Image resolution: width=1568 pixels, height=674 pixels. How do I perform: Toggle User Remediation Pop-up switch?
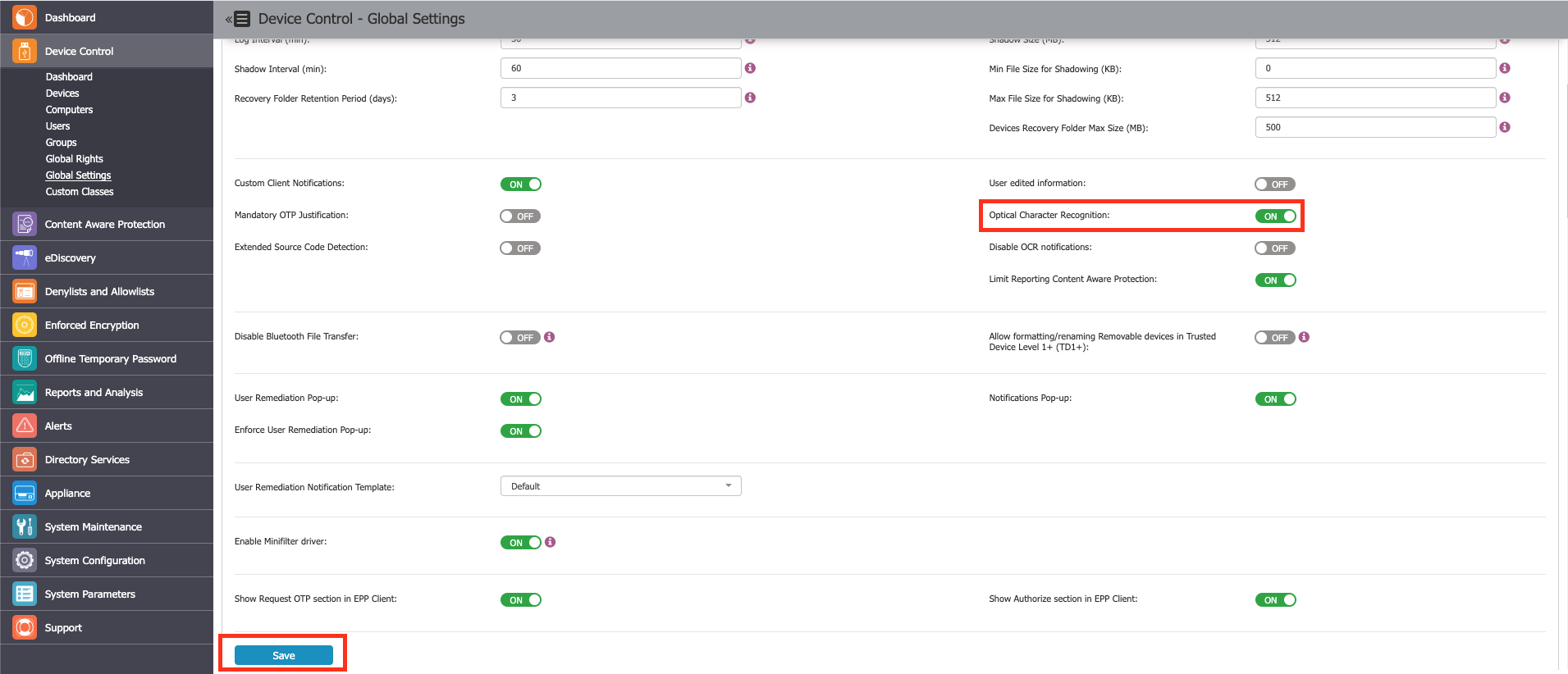click(x=521, y=399)
